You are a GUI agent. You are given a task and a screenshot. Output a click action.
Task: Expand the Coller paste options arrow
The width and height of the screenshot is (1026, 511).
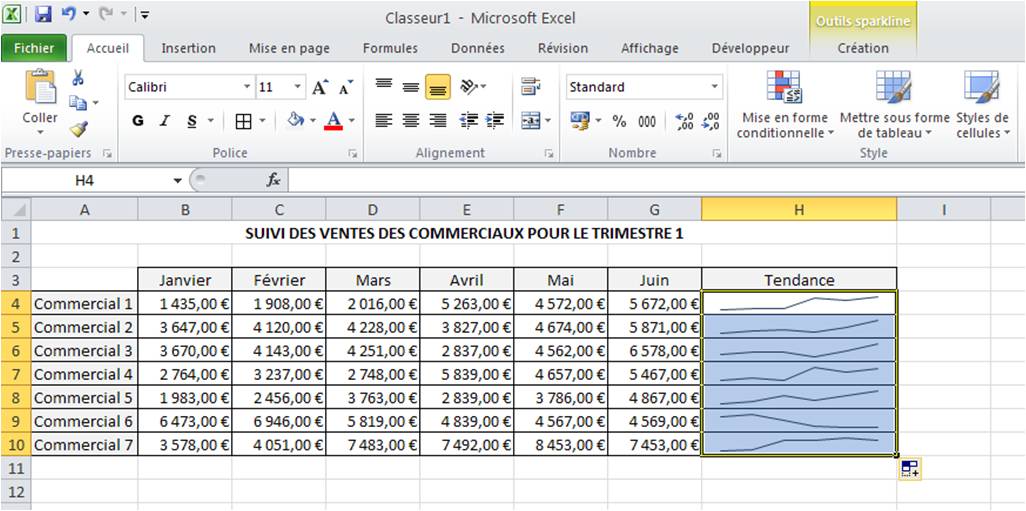pos(40,132)
